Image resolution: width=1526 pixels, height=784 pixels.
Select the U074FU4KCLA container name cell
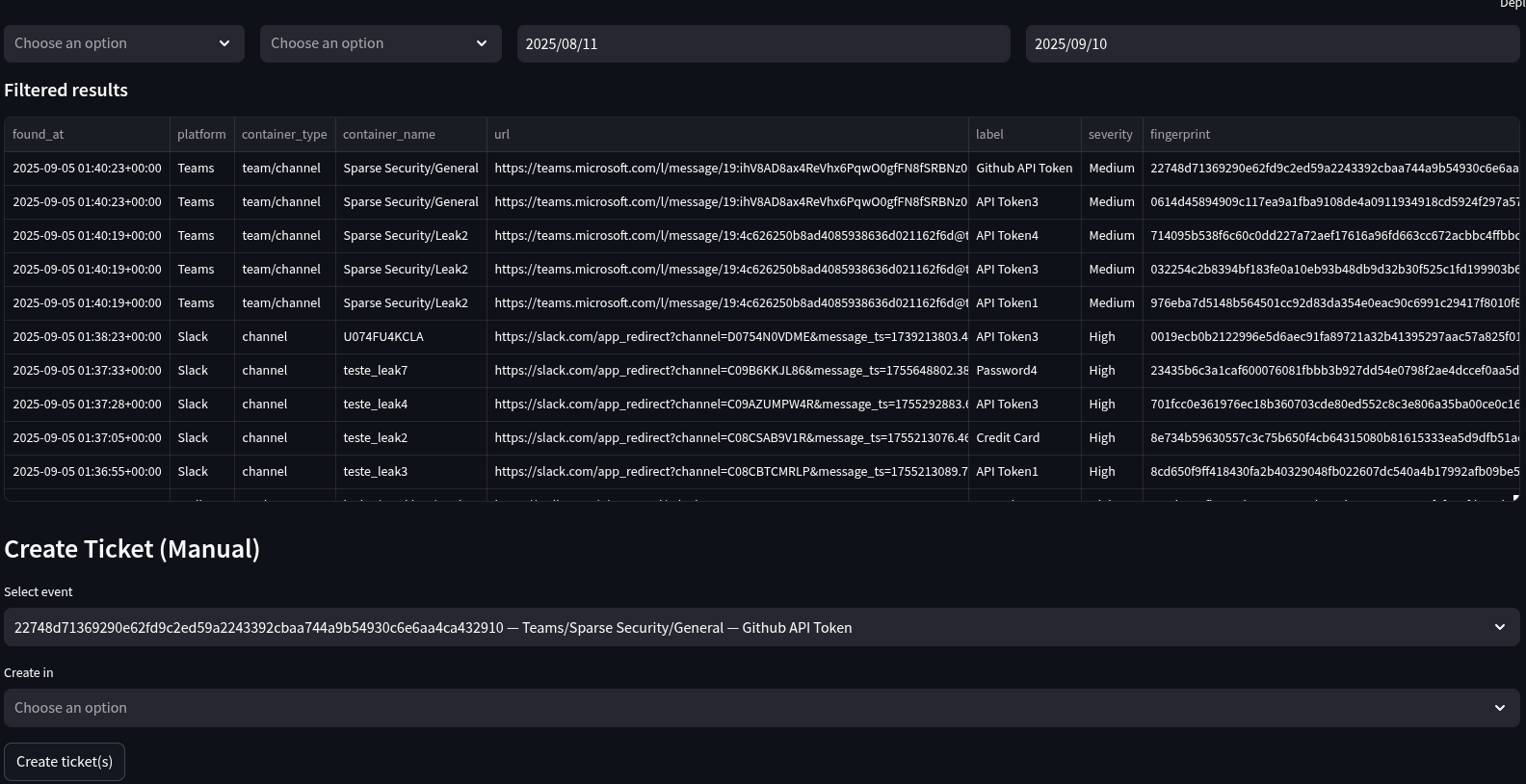coord(382,337)
